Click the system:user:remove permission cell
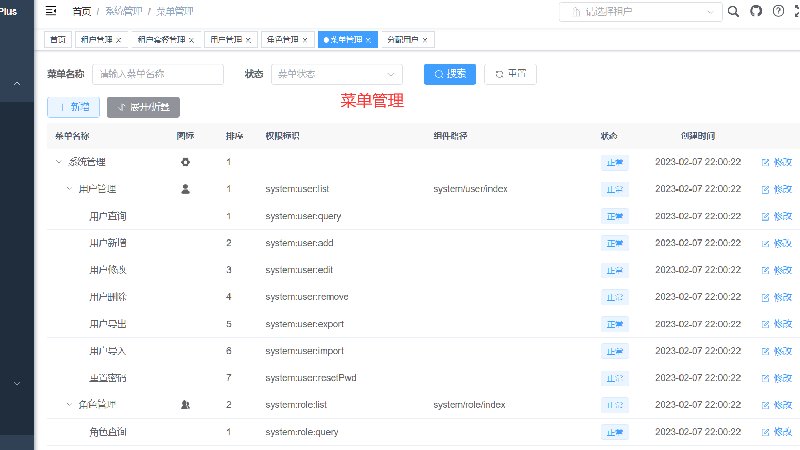The width and height of the screenshot is (800, 450). [x=307, y=297]
